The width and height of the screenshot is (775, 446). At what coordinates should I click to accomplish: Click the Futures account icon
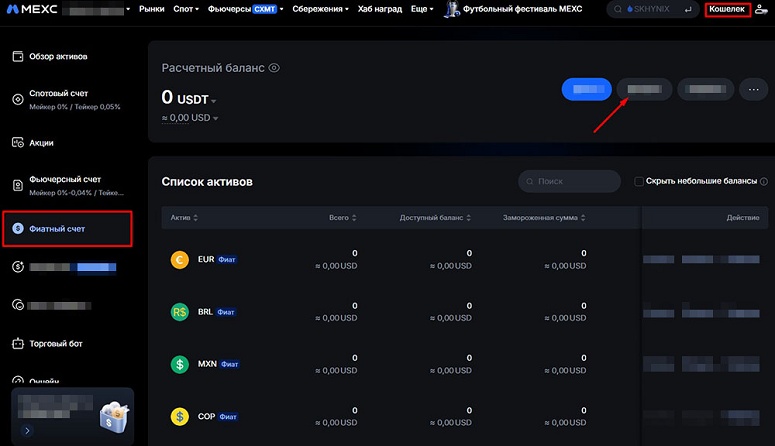tap(18, 185)
